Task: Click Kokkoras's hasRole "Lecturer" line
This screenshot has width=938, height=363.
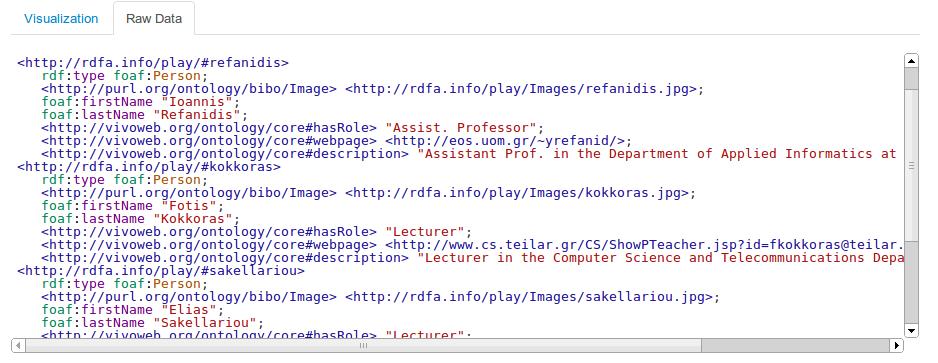Action: pyautogui.click(x=257, y=232)
